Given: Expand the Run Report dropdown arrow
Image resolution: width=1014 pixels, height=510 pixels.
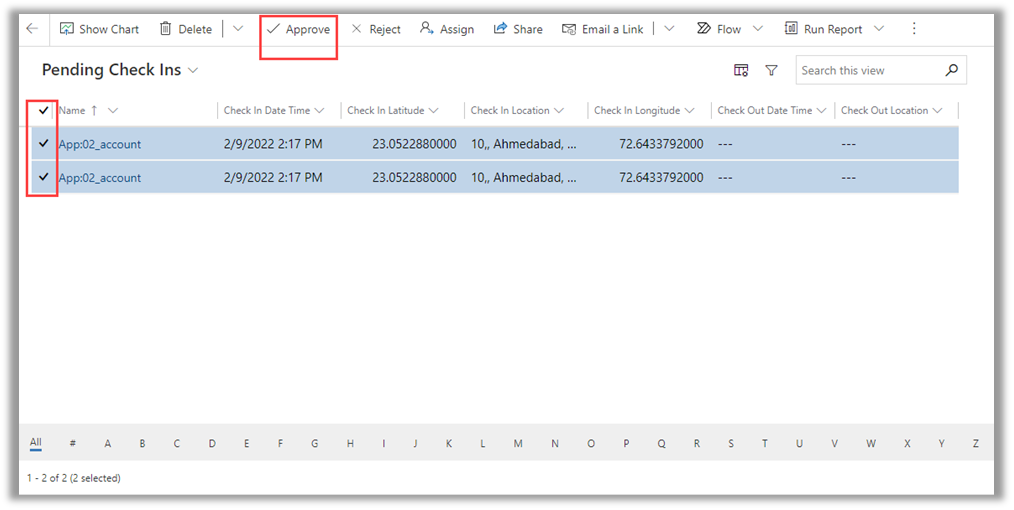Looking at the screenshot, I should click(x=879, y=29).
